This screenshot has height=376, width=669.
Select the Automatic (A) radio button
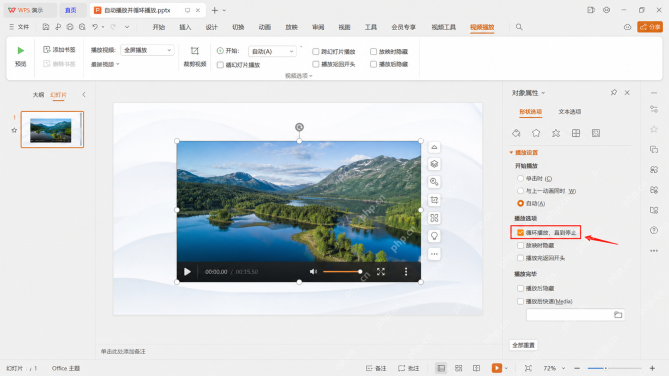point(520,203)
